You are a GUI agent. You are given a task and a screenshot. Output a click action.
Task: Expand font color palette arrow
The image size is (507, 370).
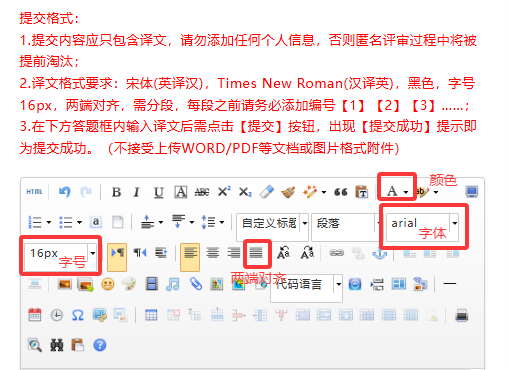(x=406, y=192)
